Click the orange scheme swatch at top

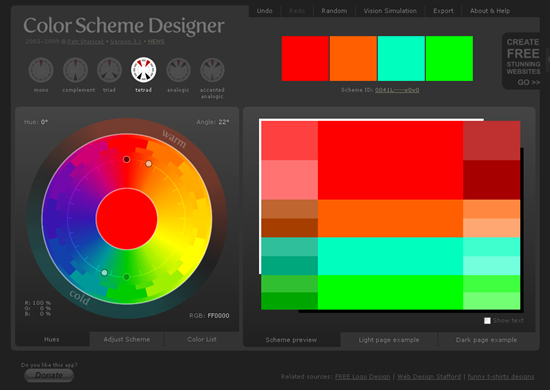click(x=353, y=59)
